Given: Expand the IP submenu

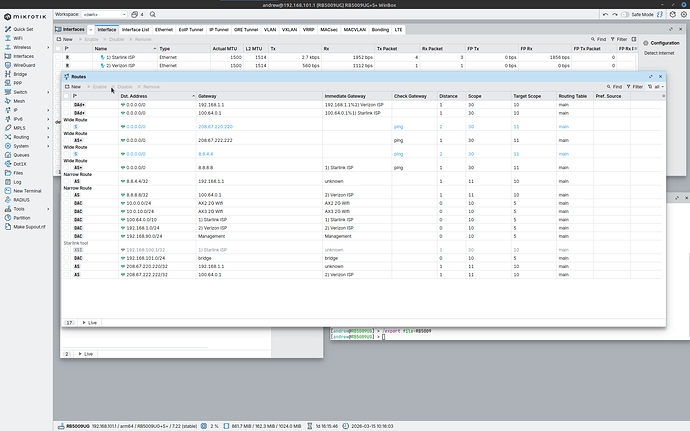Looking at the screenshot, I should [x=48, y=110].
